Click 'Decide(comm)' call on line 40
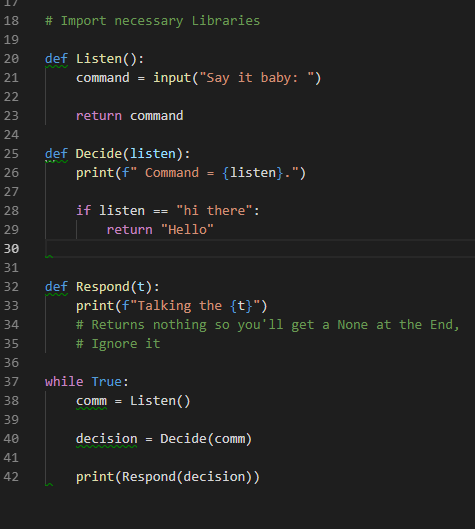This screenshot has height=529, width=475. click(x=206, y=439)
